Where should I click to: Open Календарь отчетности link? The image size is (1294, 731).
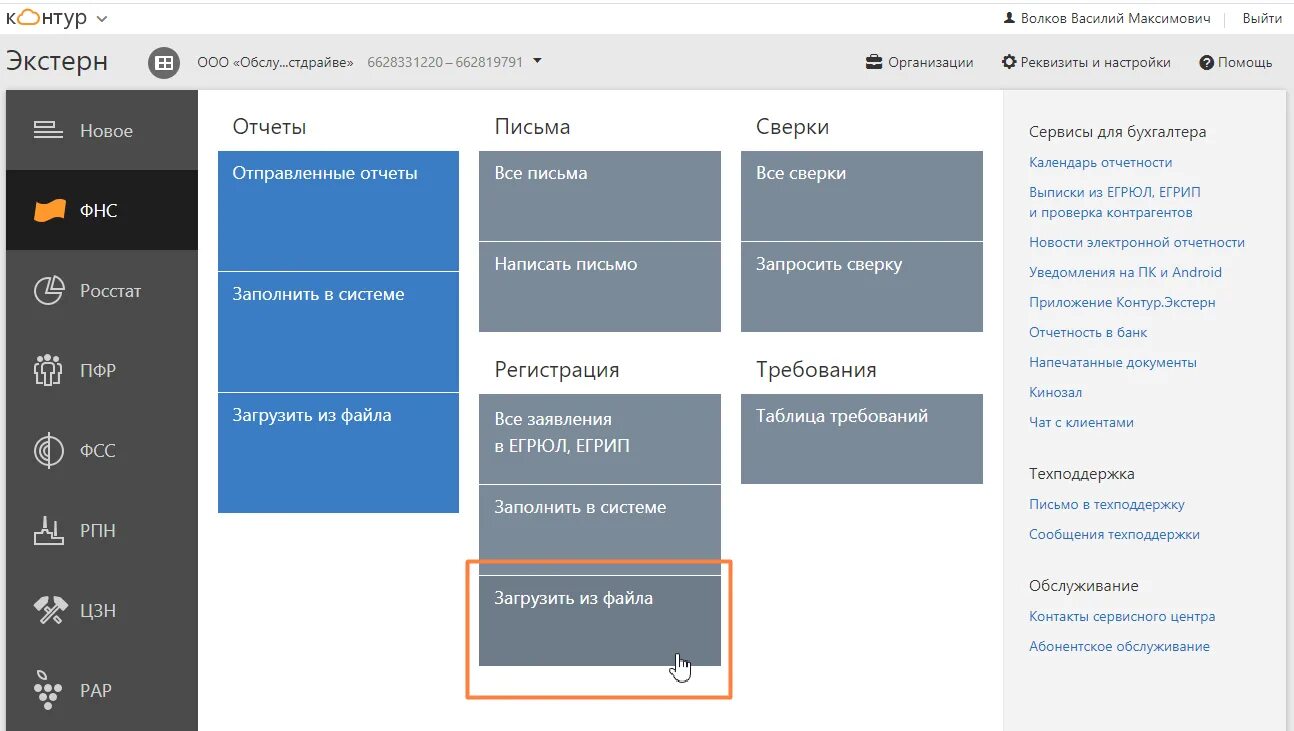pos(1100,162)
